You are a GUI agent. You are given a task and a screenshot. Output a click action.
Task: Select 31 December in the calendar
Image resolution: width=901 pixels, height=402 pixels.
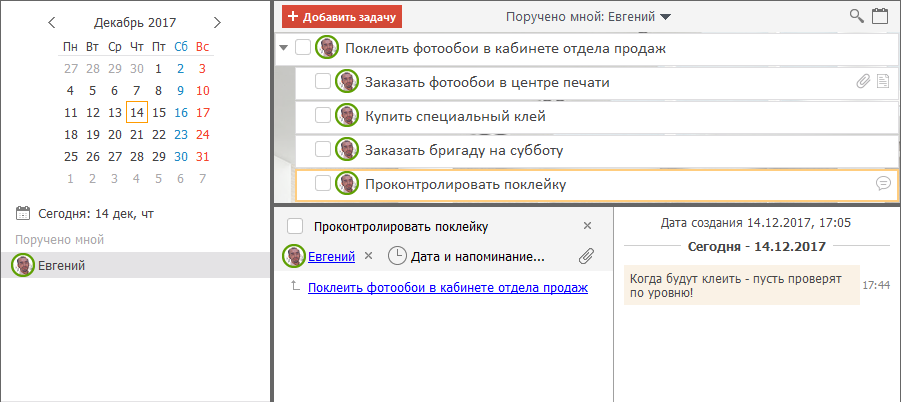202,157
